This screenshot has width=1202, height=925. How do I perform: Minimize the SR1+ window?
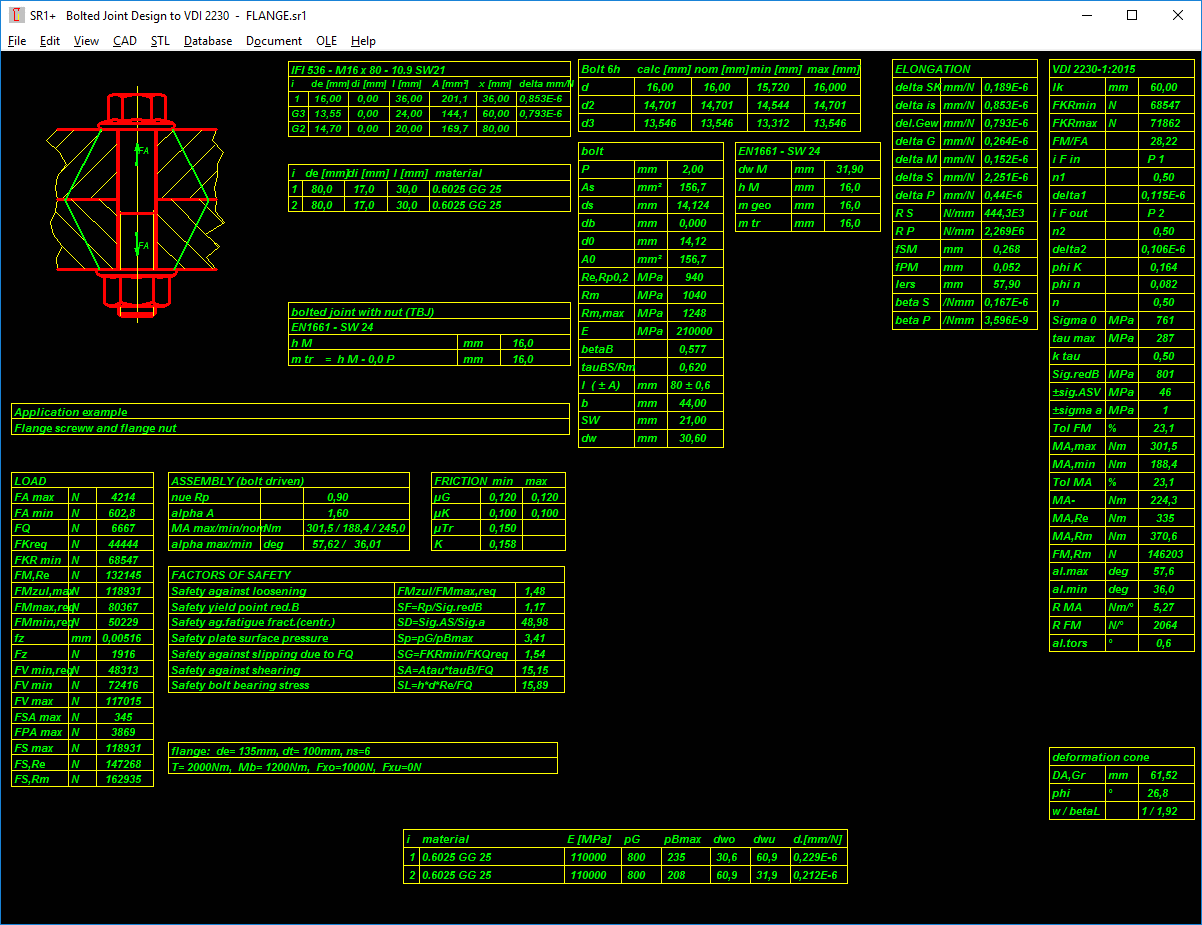pyautogui.click(x=1086, y=15)
